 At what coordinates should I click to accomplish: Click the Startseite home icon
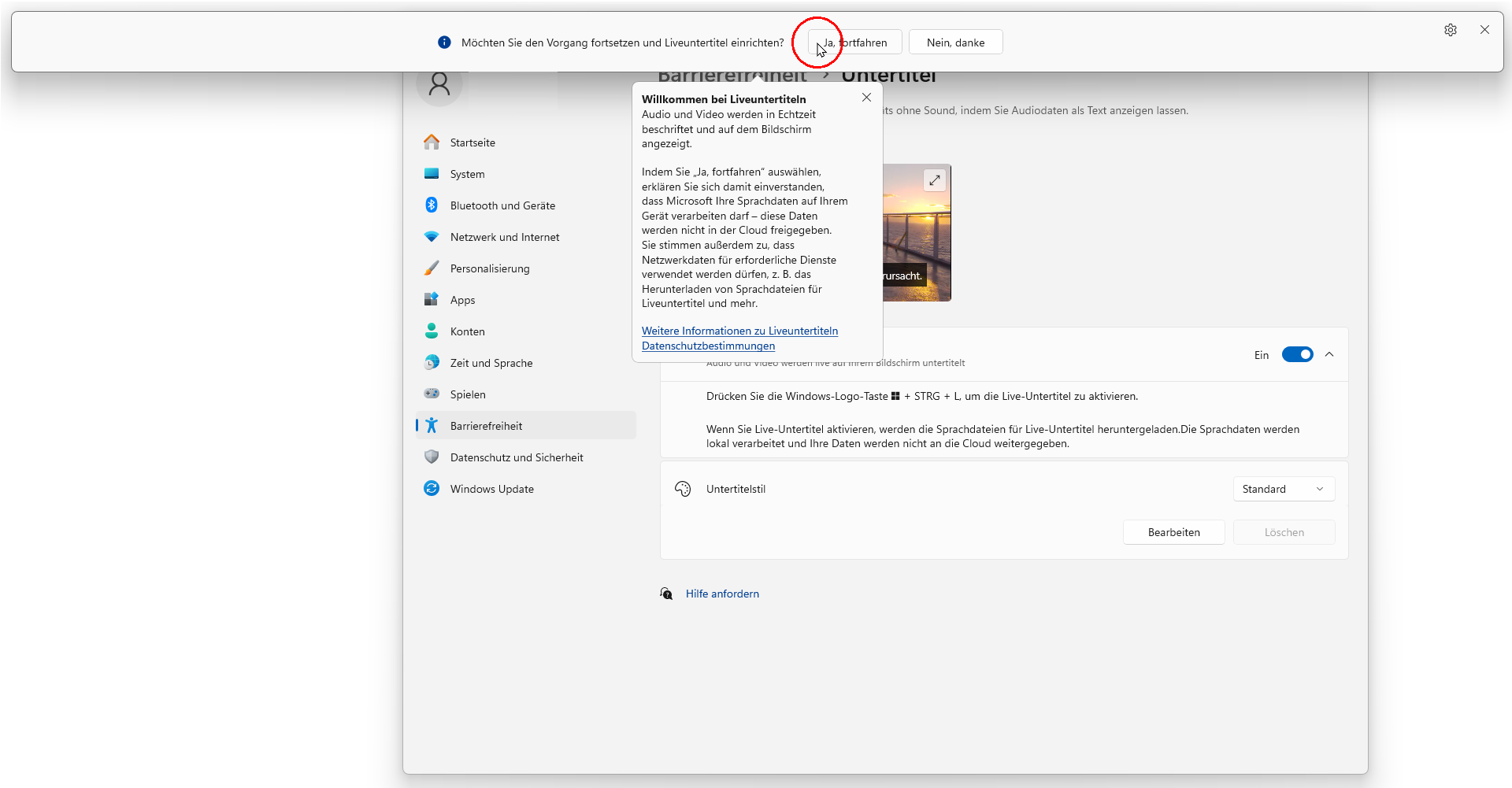pyautogui.click(x=432, y=142)
